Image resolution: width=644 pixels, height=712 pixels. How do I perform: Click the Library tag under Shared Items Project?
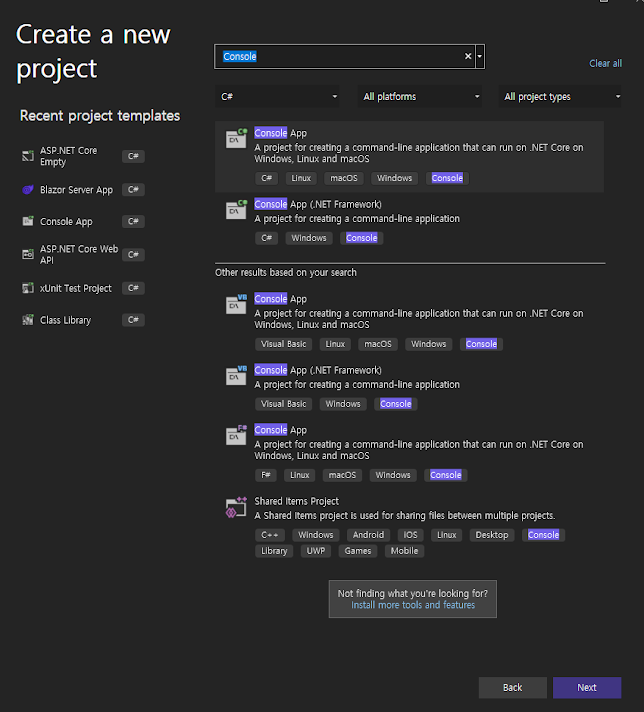[274, 551]
